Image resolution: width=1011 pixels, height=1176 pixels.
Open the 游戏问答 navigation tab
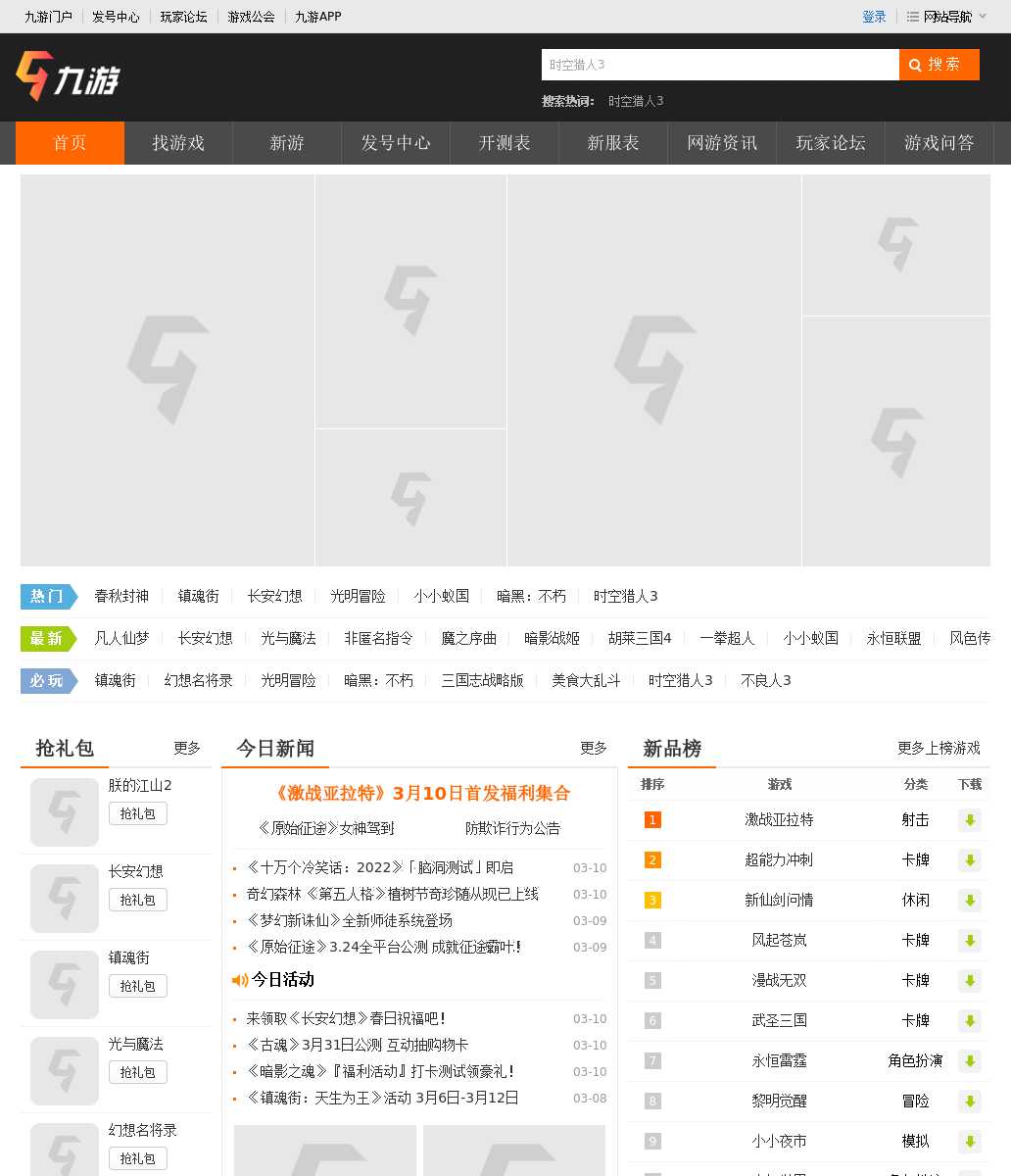[x=939, y=143]
